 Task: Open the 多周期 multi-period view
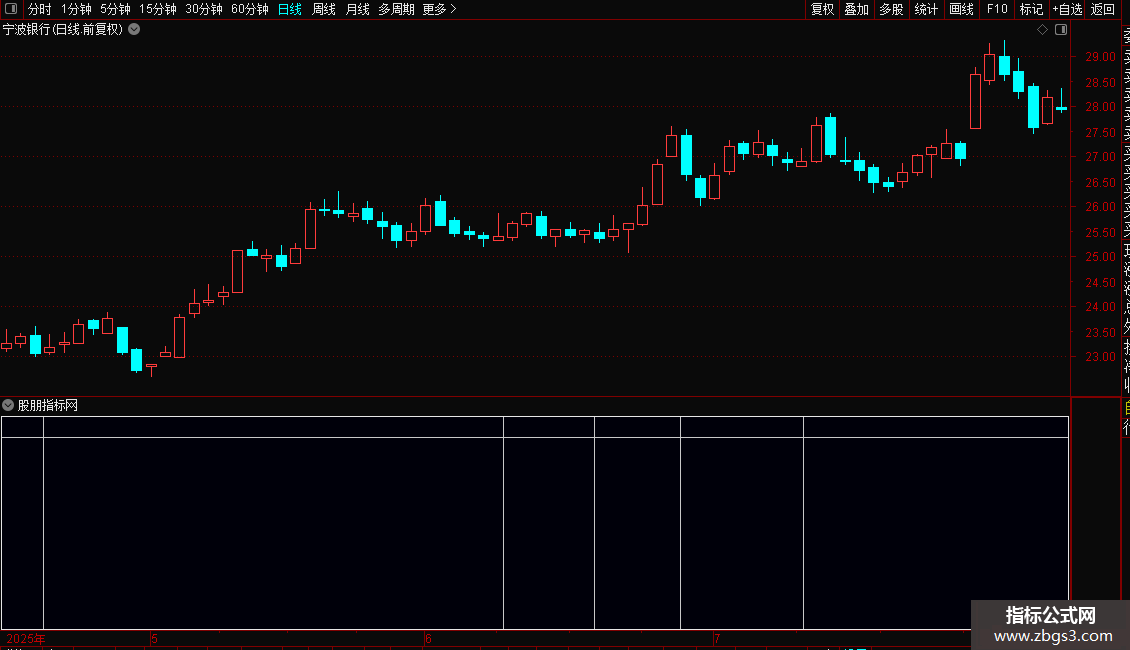396,9
